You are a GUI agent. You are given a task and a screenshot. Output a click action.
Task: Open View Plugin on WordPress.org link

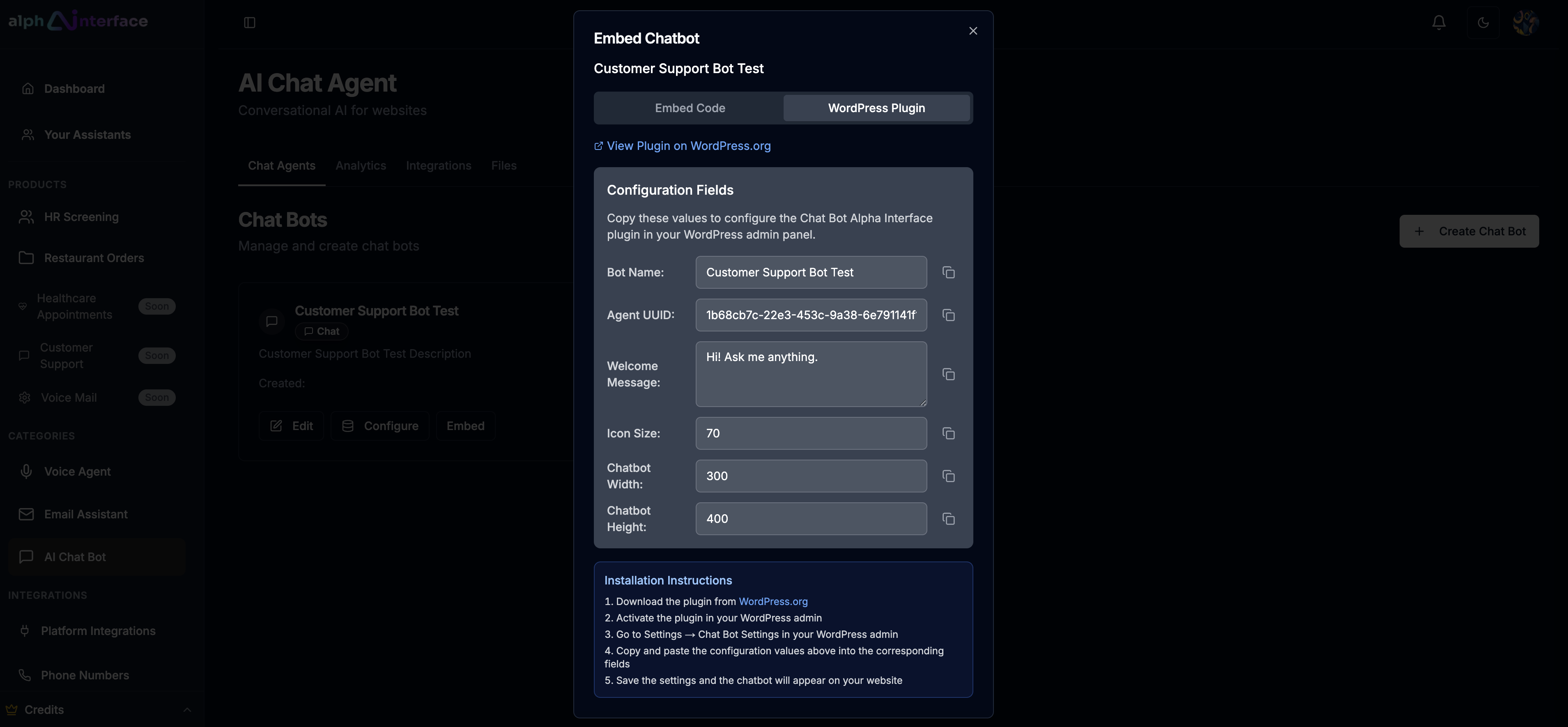[688, 145]
